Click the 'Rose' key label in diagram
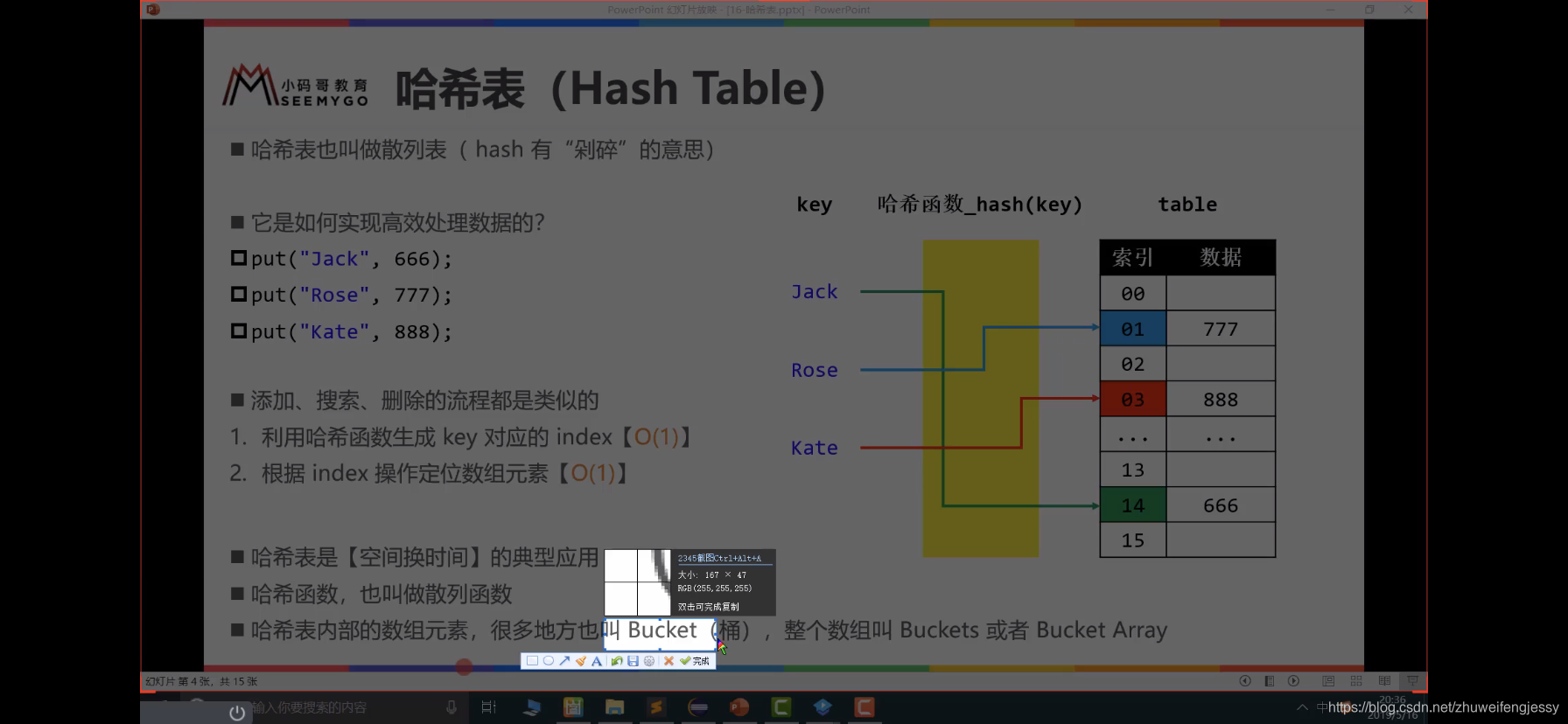 coord(815,370)
